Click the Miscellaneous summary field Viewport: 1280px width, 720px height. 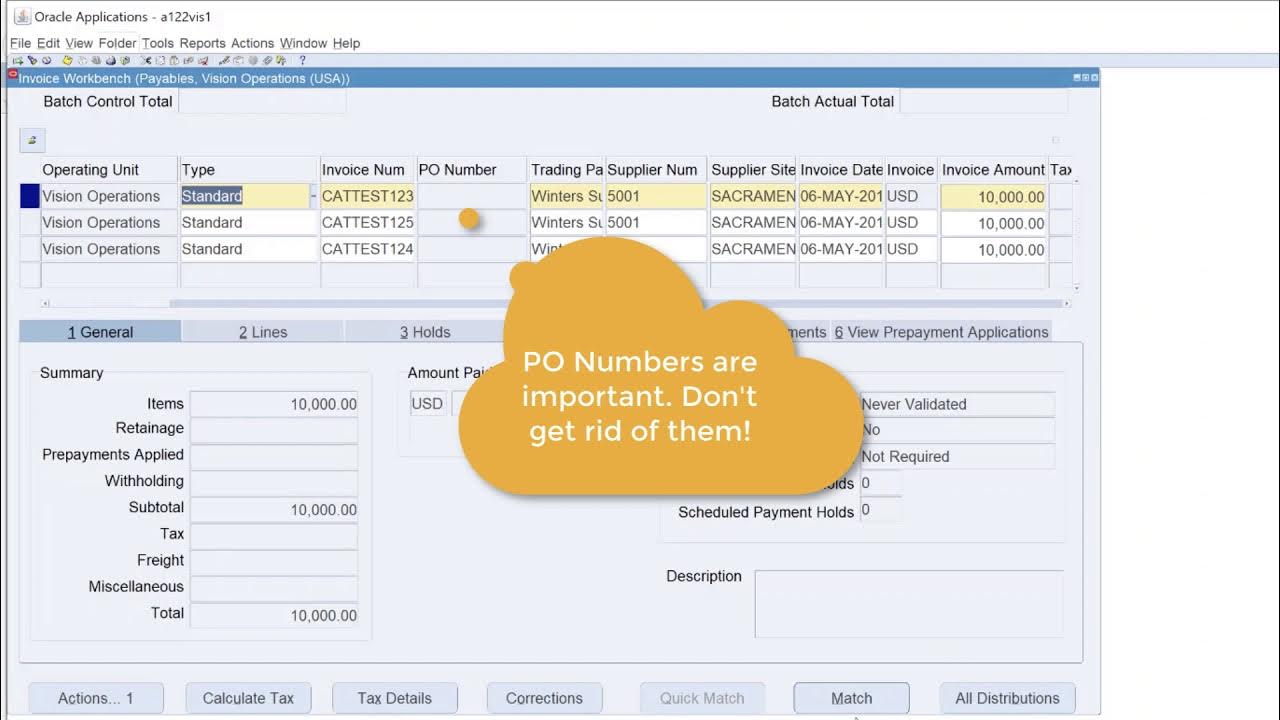click(274, 588)
